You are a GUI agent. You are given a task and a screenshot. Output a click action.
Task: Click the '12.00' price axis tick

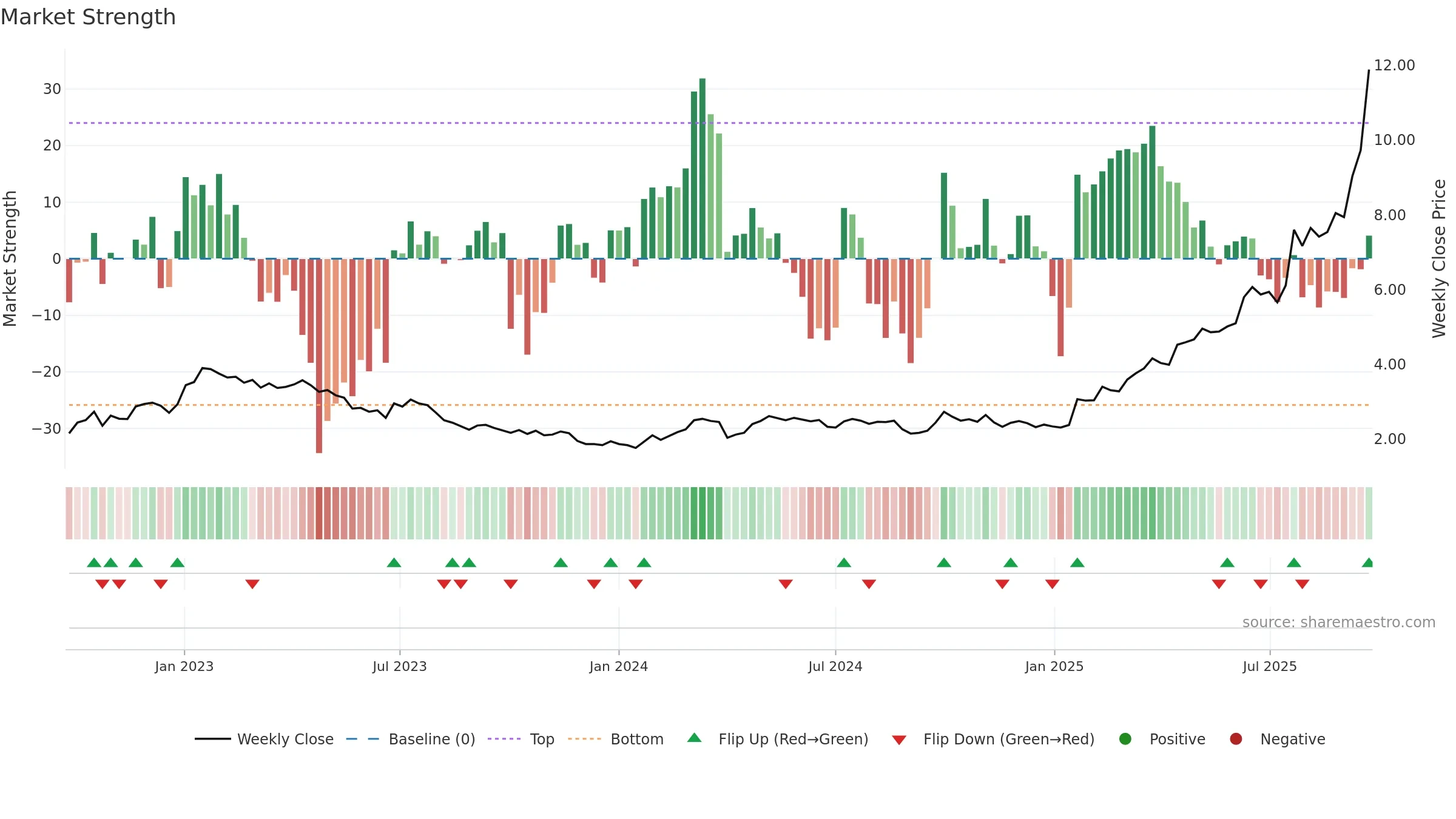(1394, 65)
